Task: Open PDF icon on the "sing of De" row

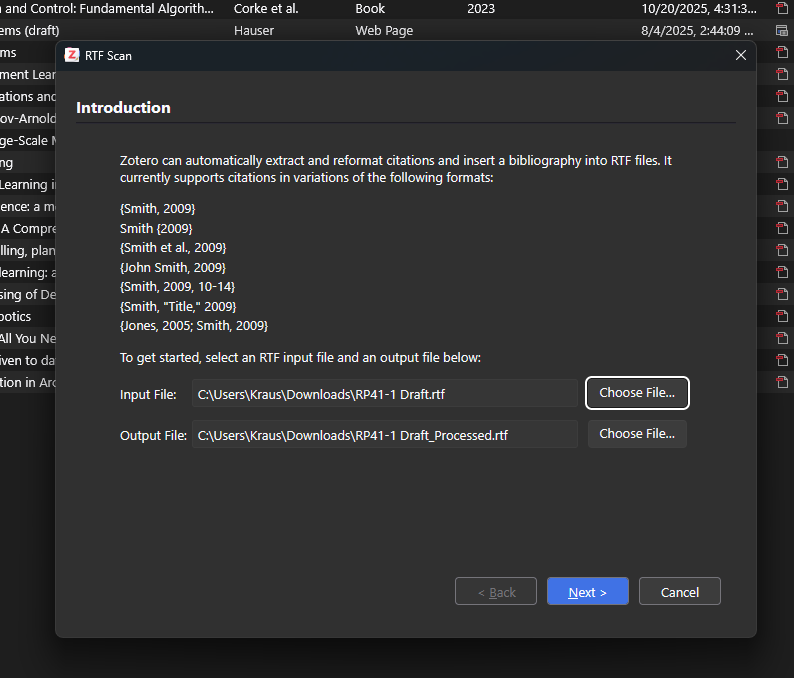Action: click(x=782, y=294)
